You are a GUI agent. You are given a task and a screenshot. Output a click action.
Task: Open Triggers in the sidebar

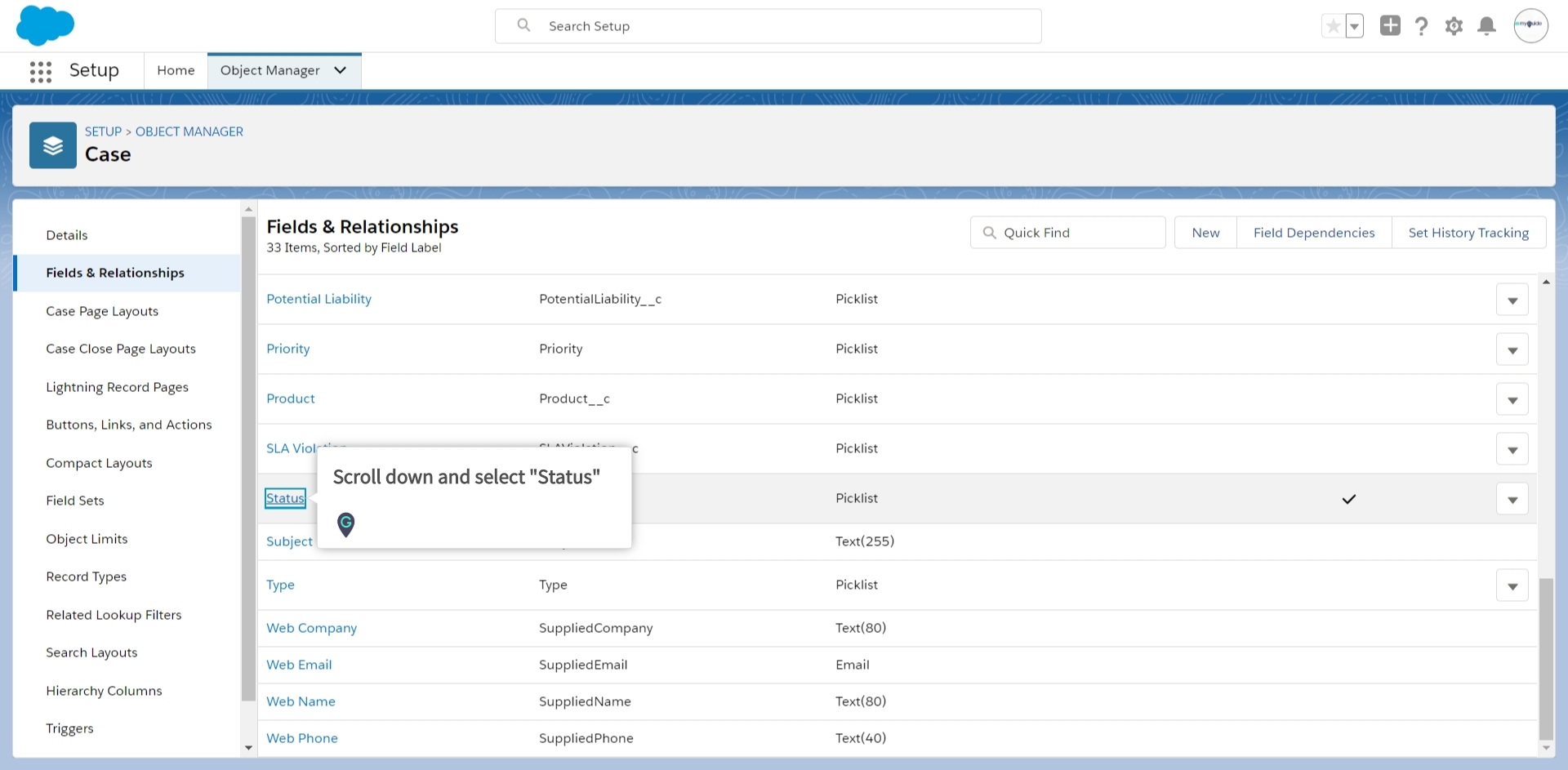[x=69, y=728]
